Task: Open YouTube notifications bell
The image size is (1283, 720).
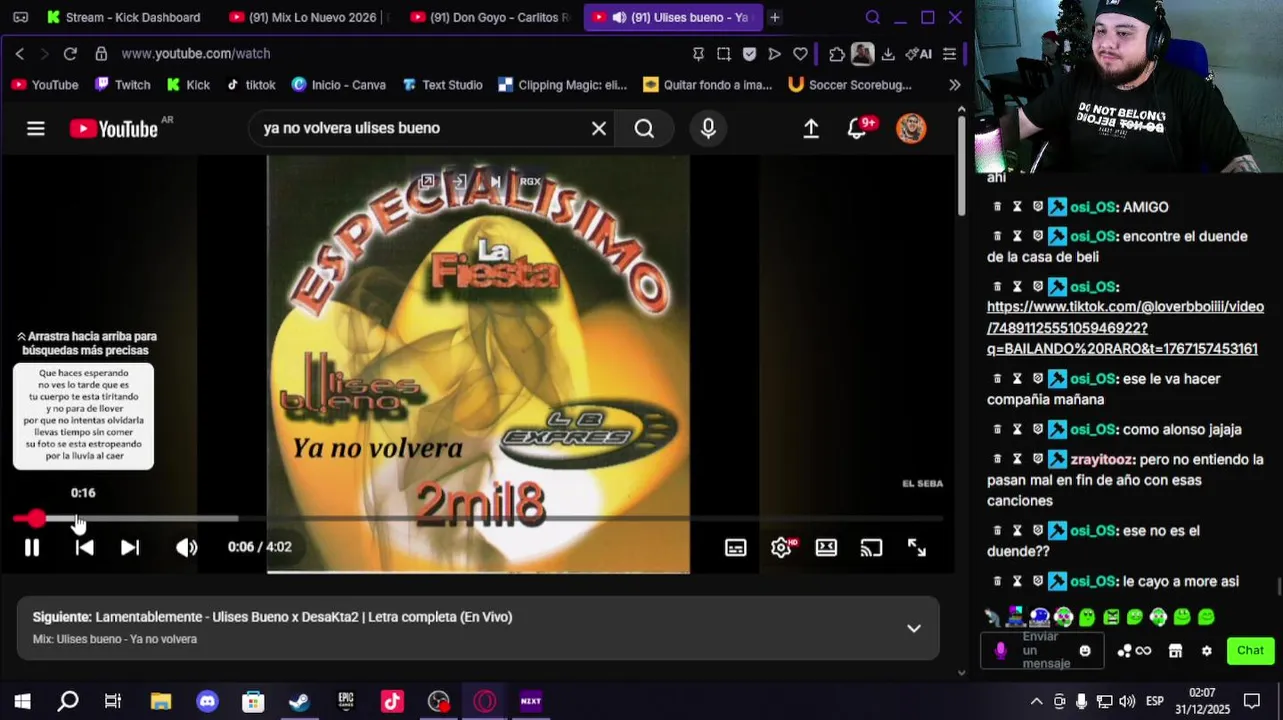Action: (858, 128)
